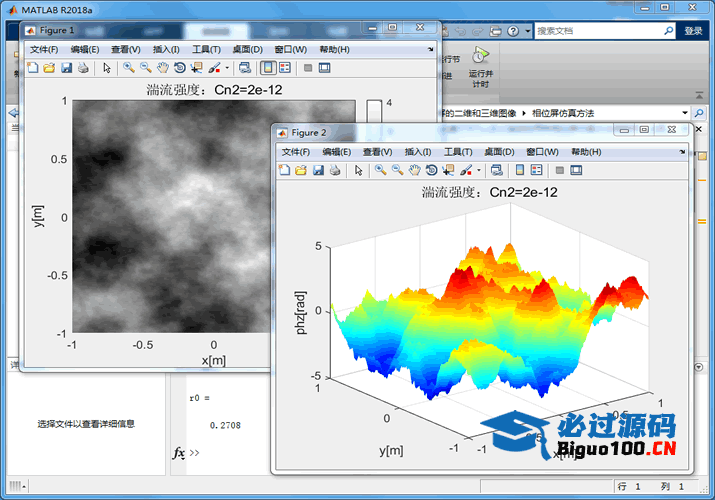The image size is (715, 500).
Task: Select Data Cursor tool in Figure 2
Action: 448,170
